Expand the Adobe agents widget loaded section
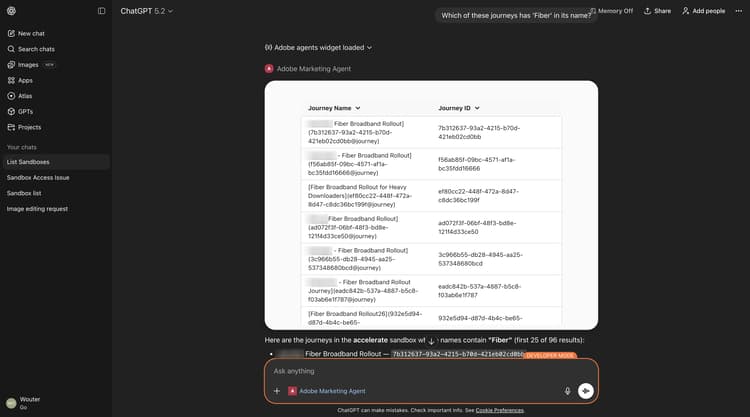The width and height of the screenshot is (750, 417). [x=318, y=48]
